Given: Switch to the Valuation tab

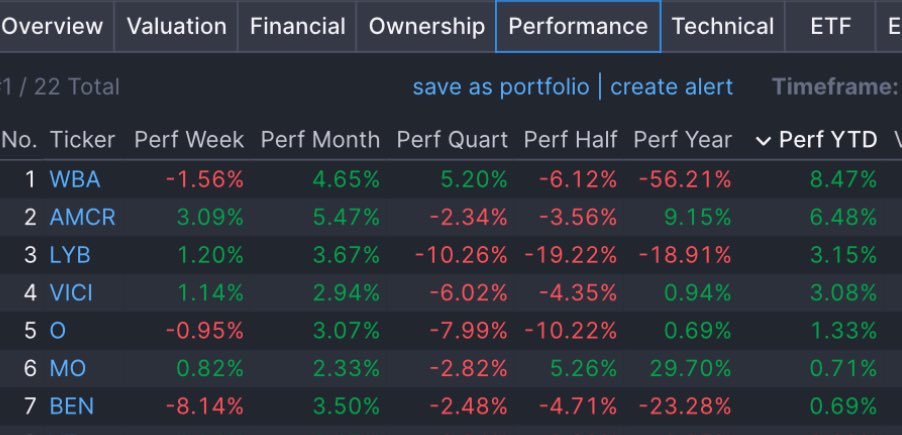Looking at the screenshot, I should [x=176, y=27].
